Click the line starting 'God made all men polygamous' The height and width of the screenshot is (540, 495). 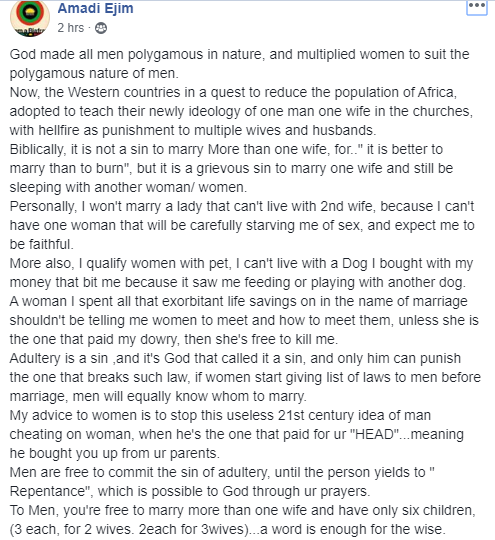(x=239, y=55)
